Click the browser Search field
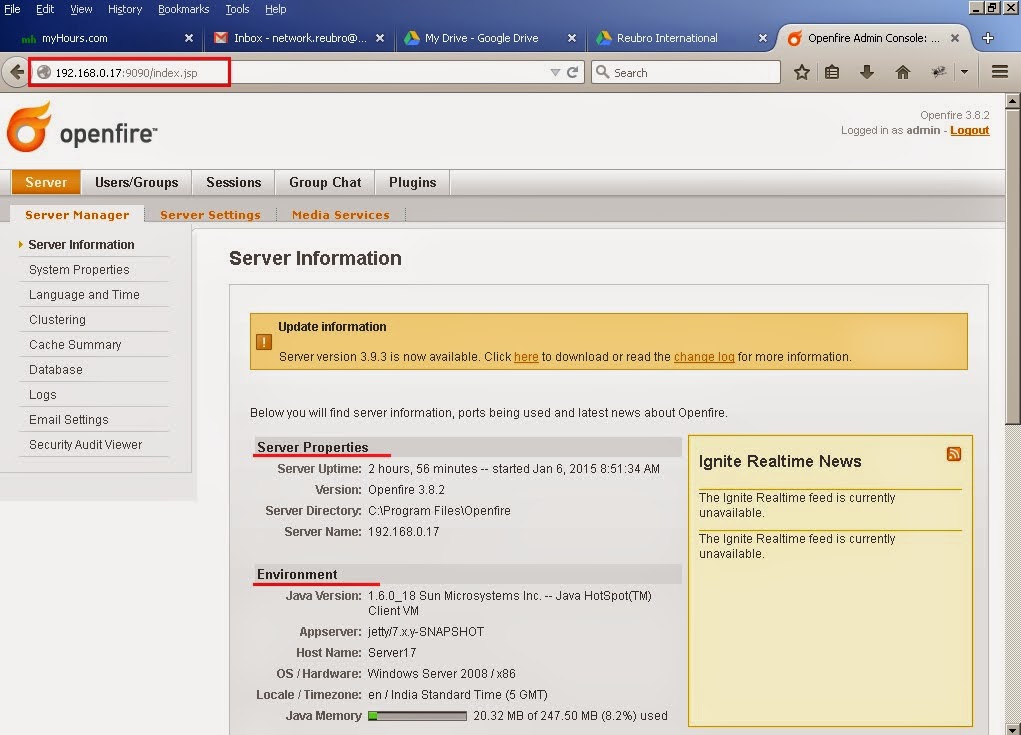The image size is (1021, 735). point(685,72)
